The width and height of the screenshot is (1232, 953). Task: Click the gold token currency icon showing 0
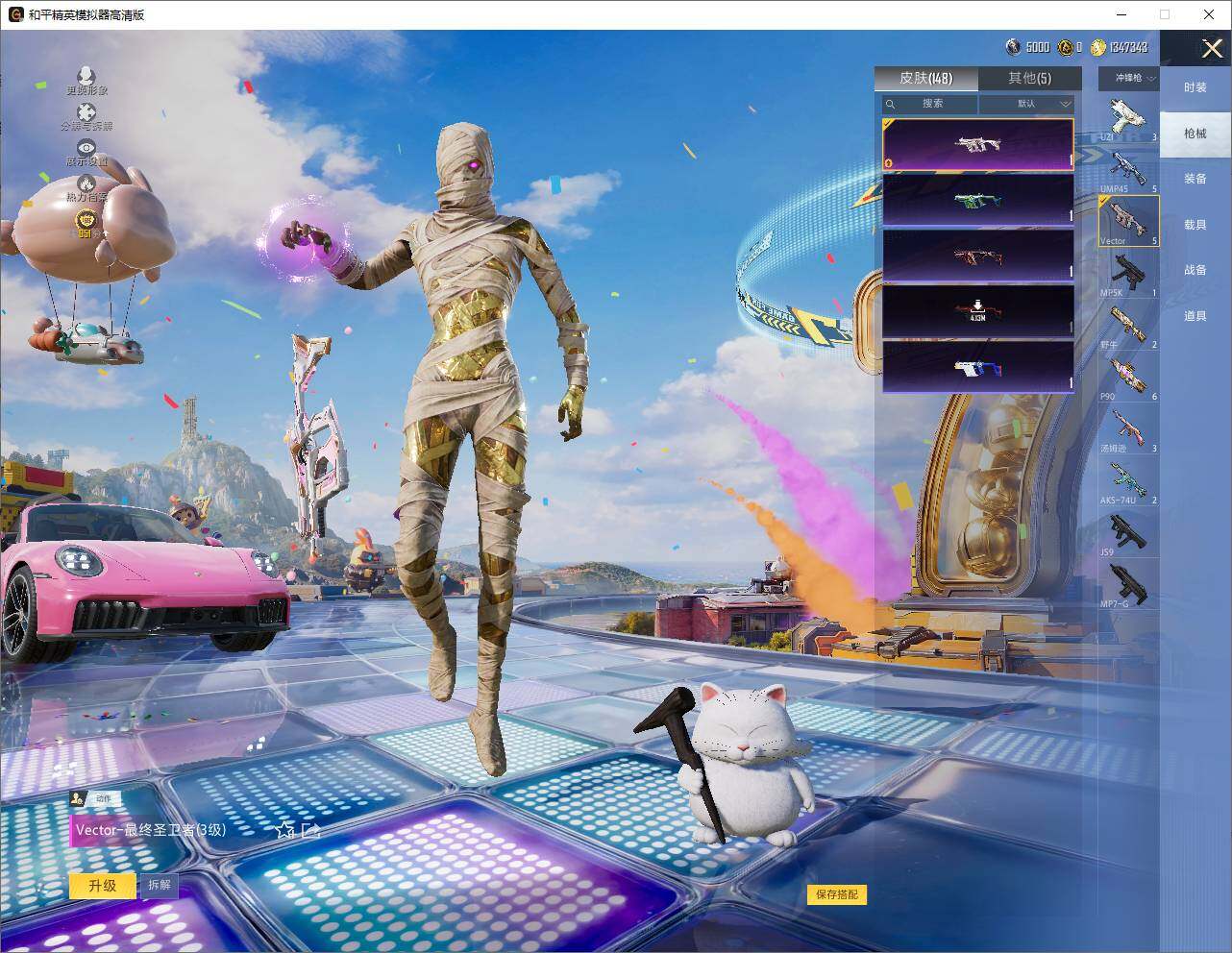1066,47
